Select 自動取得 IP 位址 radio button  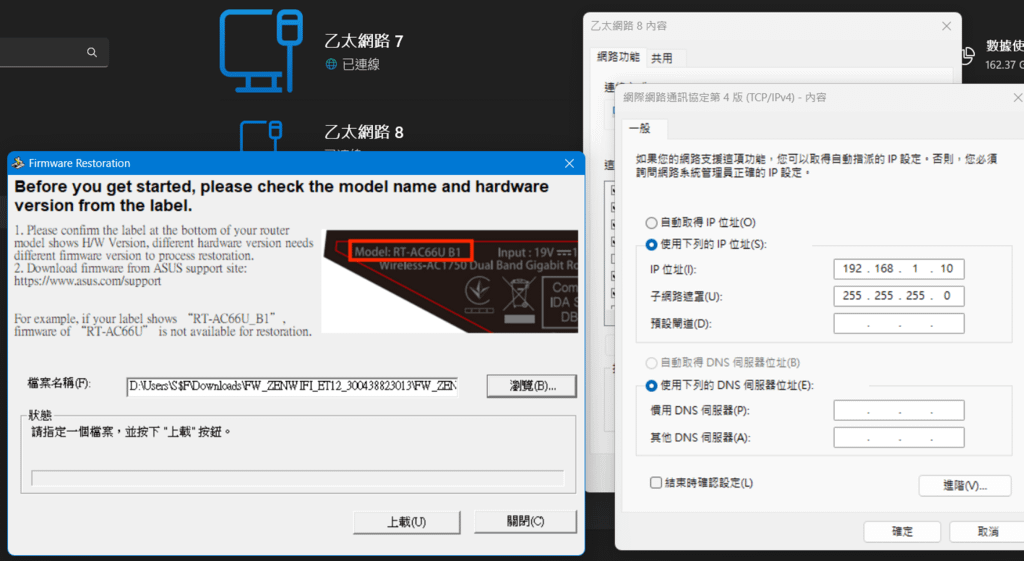pos(651,223)
